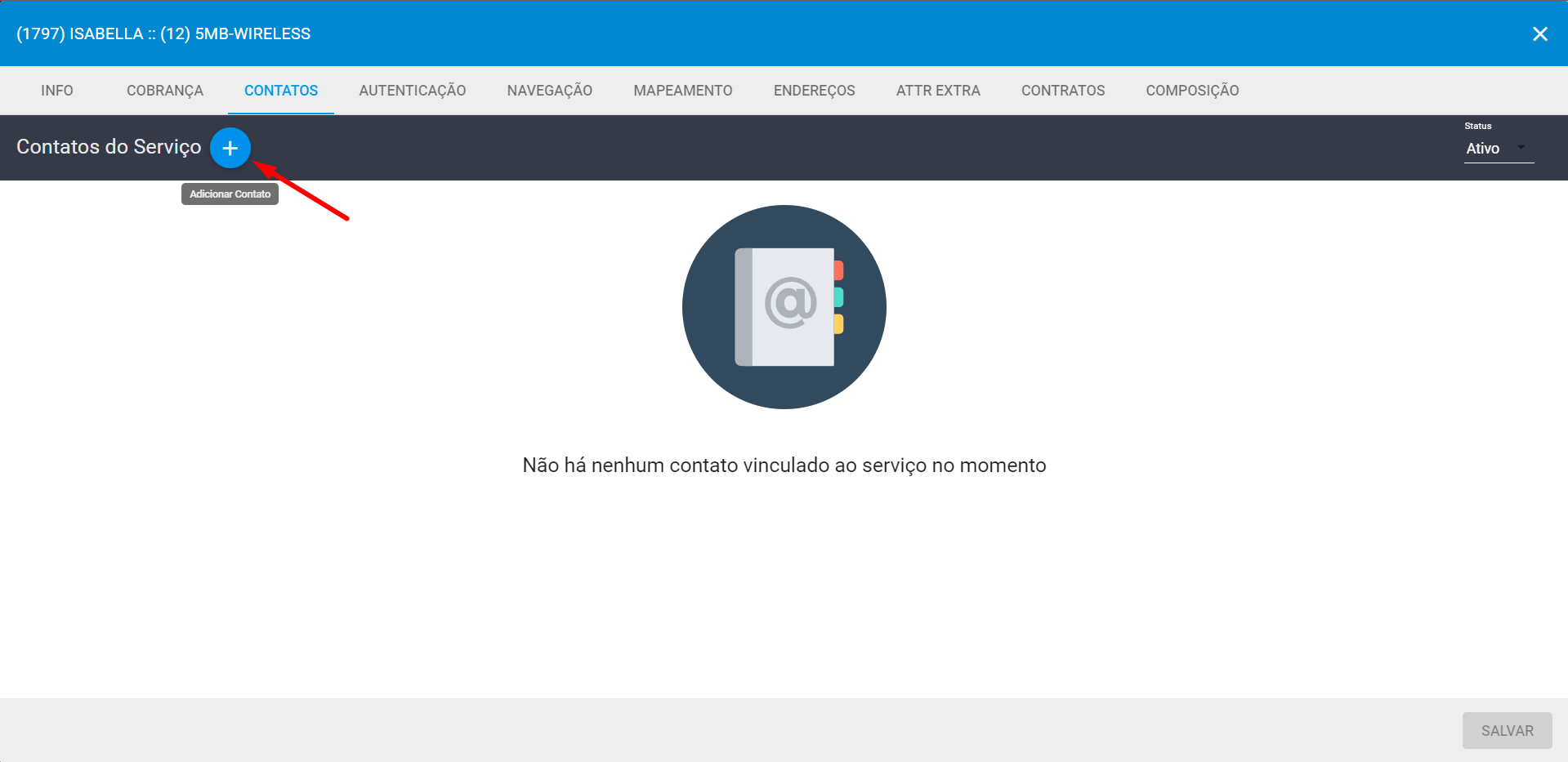Go to the AUTENTICAÇÃO tab
The height and width of the screenshot is (762, 1568).
coord(413,91)
